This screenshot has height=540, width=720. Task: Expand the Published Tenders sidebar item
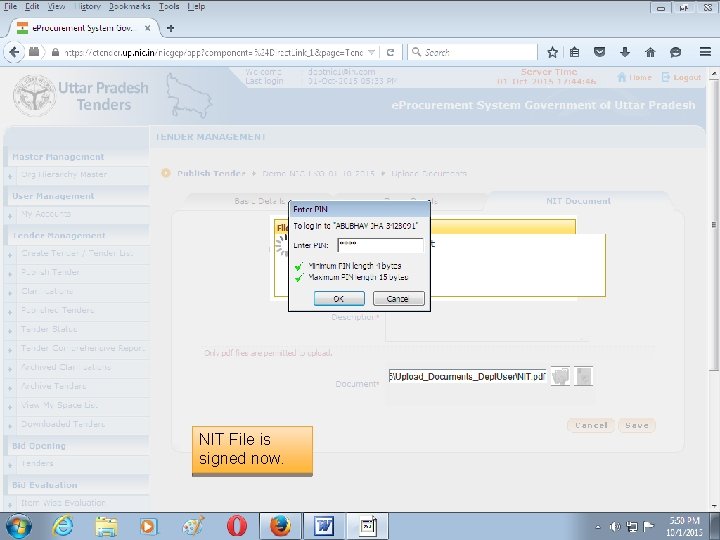[10, 311]
